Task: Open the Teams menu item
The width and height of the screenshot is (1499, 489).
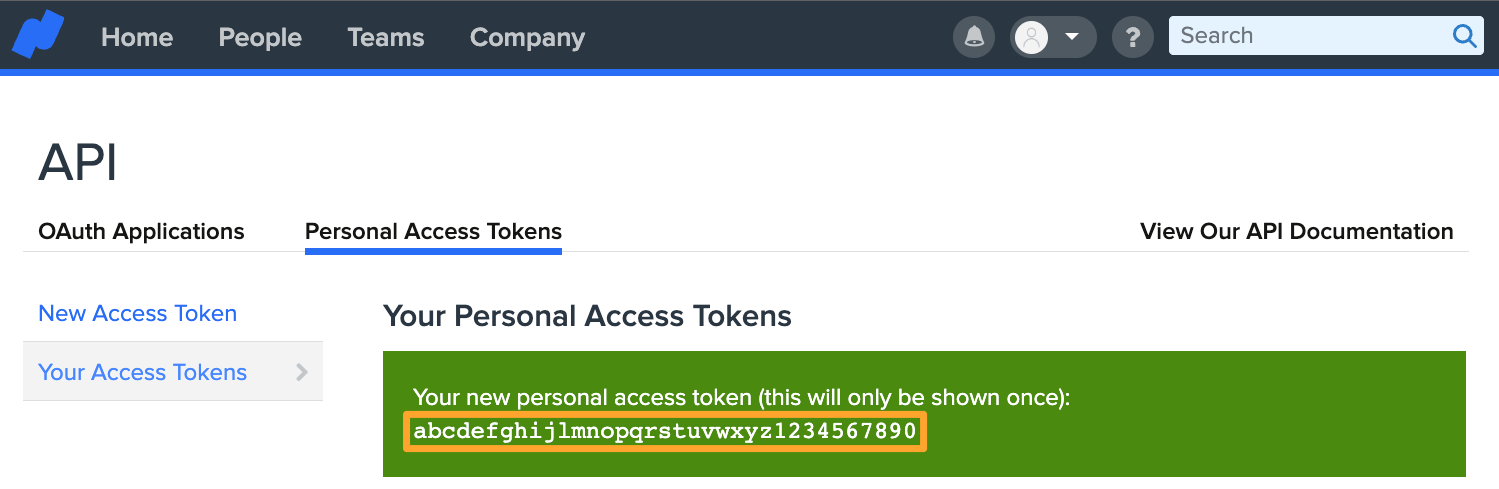Action: (386, 37)
